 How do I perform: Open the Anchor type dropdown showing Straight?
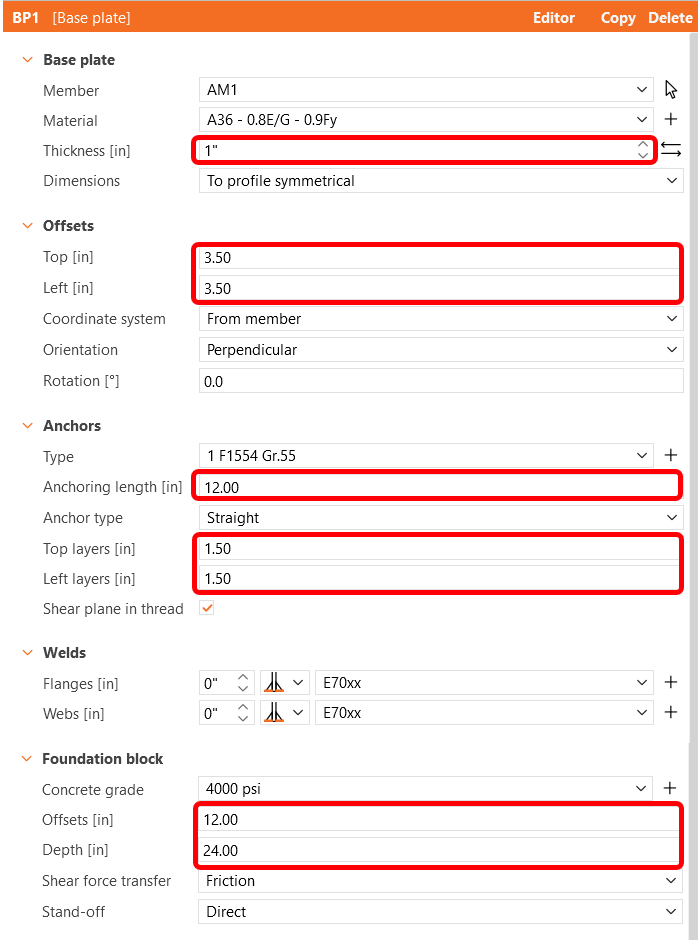pos(440,517)
